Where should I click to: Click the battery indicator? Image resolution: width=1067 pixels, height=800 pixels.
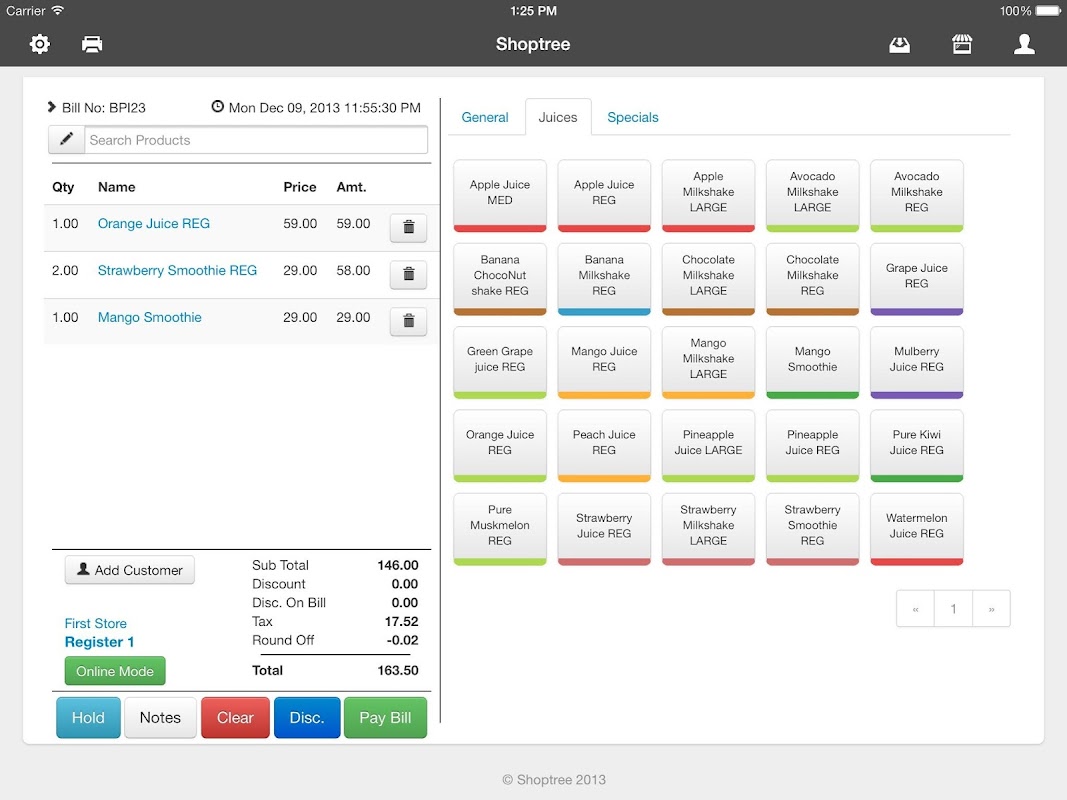(1048, 10)
